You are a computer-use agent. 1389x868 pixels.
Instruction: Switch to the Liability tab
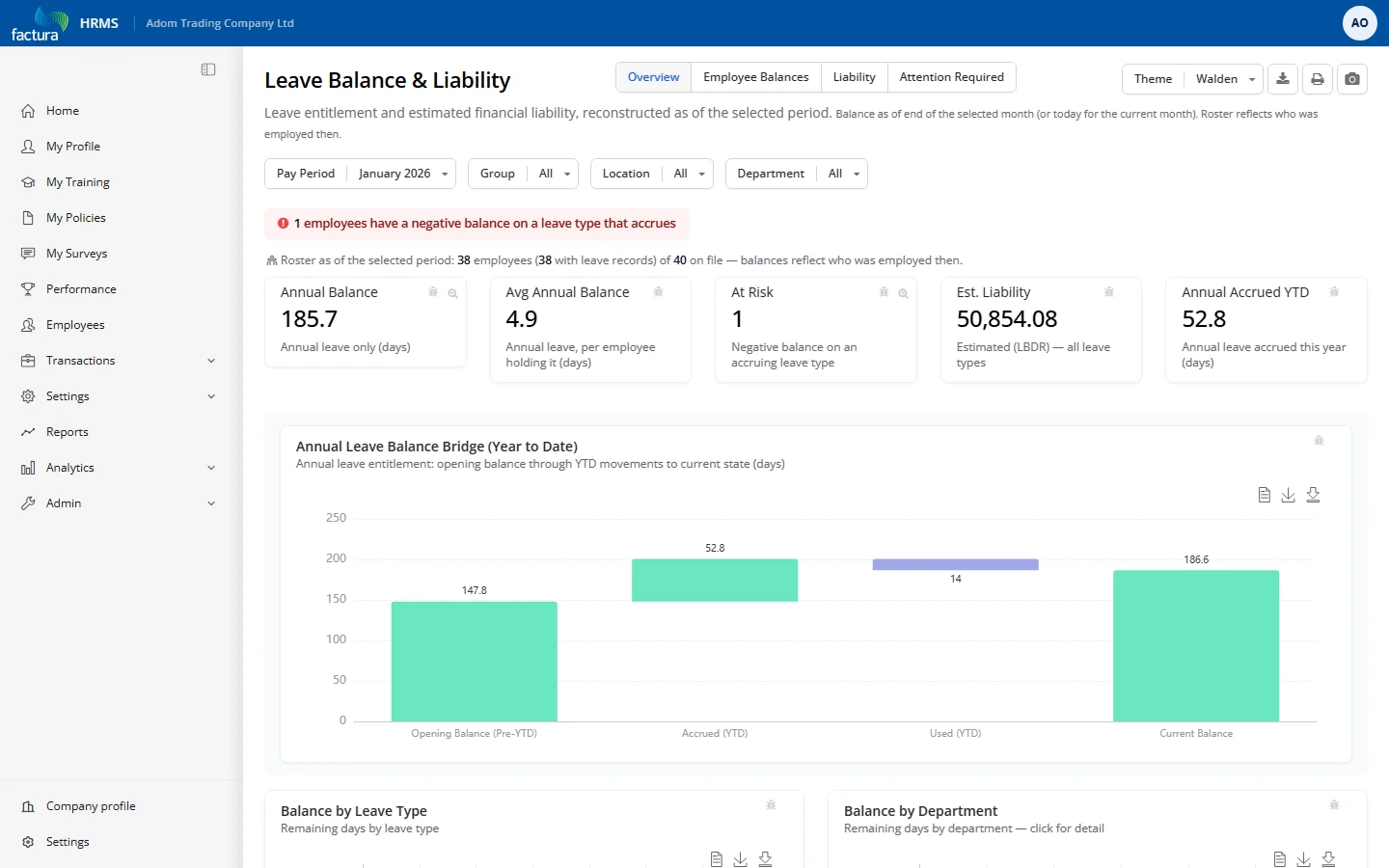(854, 77)
